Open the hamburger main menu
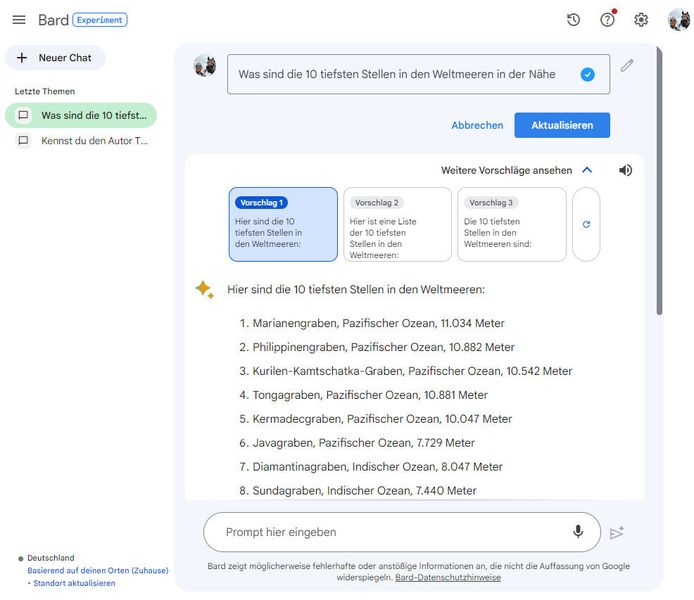 19,20
